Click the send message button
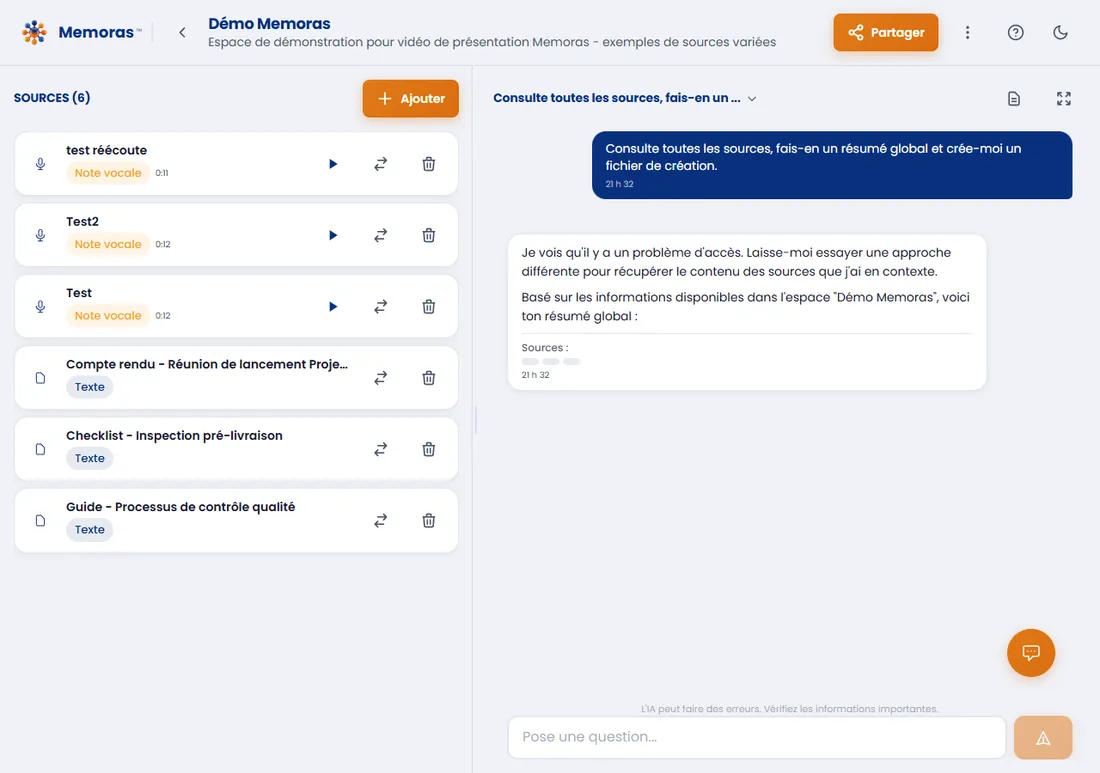 pyautogui.click(x=1042, y=737)
